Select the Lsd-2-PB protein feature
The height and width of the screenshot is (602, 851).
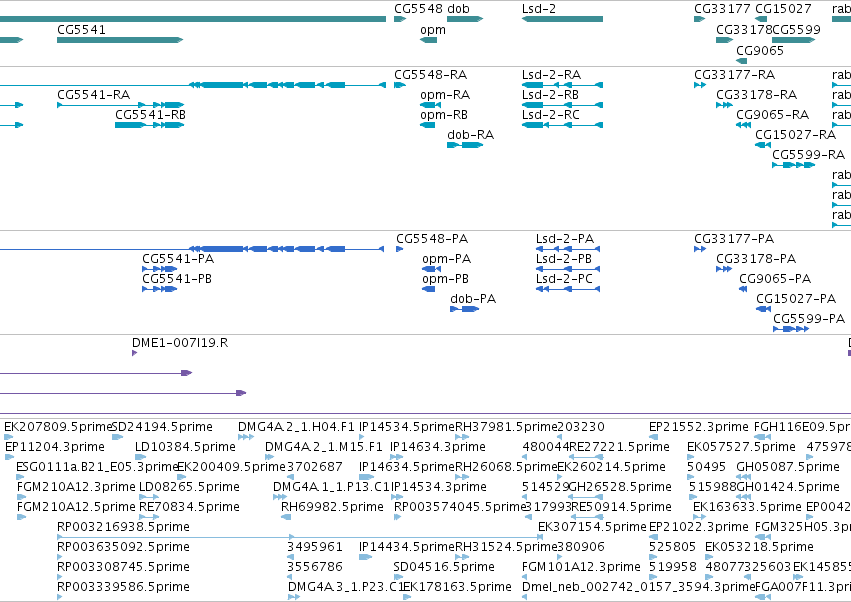point(568,269)
